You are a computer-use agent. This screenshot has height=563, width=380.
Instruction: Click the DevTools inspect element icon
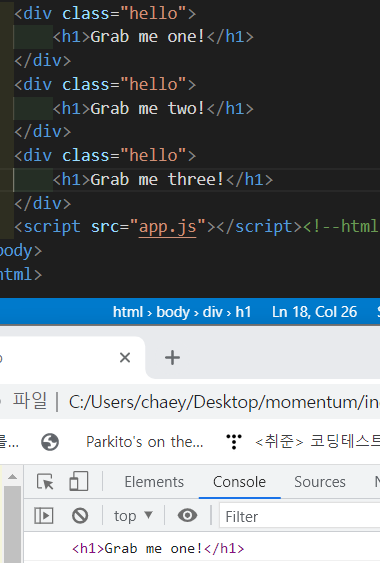(45, 481)
